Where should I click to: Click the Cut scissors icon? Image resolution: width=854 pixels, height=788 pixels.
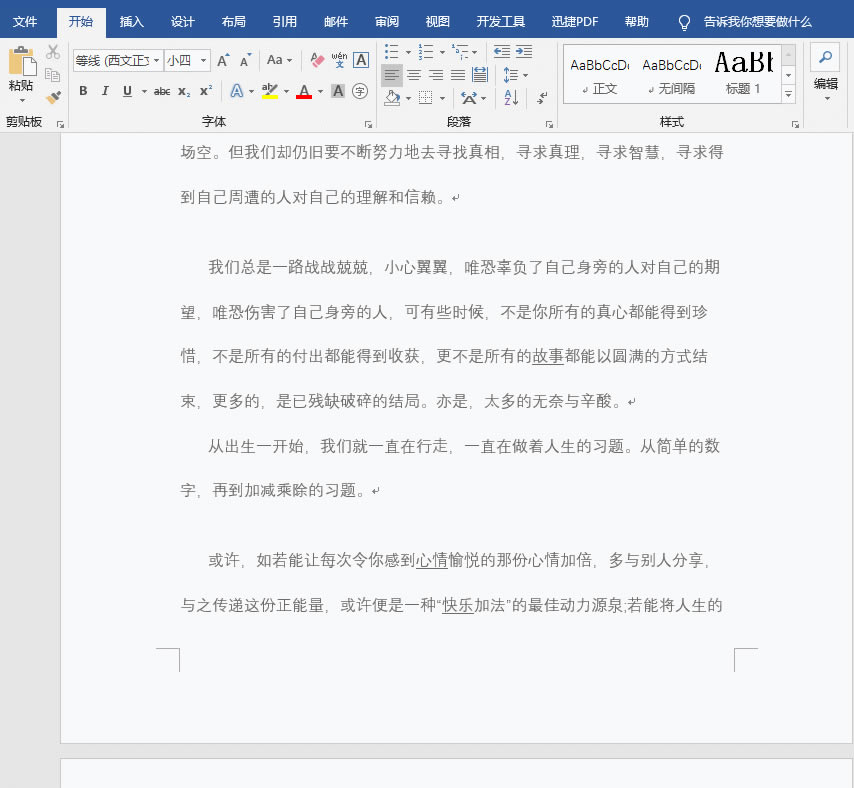53,52
